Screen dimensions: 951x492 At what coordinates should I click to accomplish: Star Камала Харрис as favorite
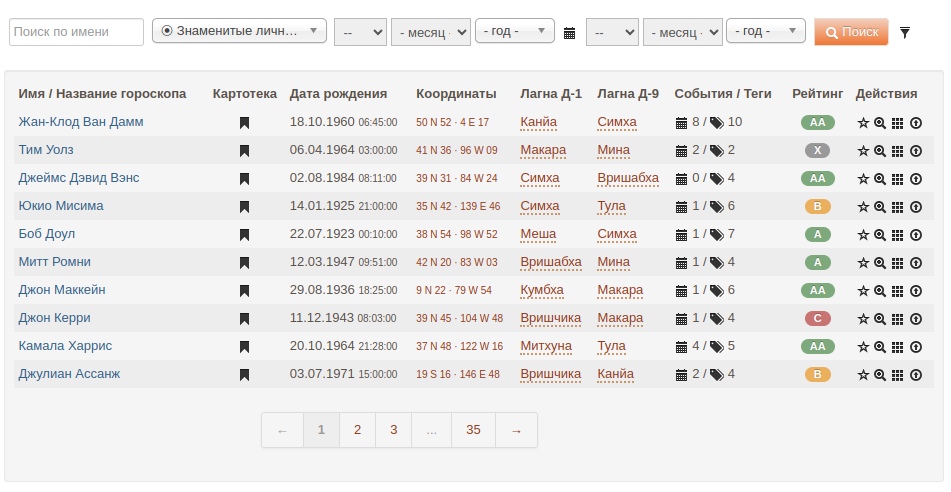point(863,346)
